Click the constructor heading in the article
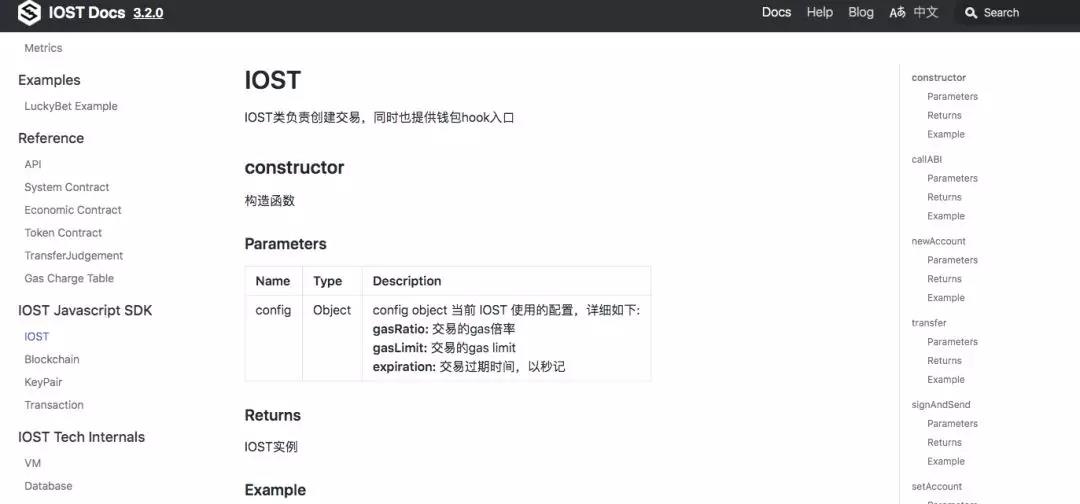The height and width of the screenshot is (504, 1080). click(x=294, y=168)
